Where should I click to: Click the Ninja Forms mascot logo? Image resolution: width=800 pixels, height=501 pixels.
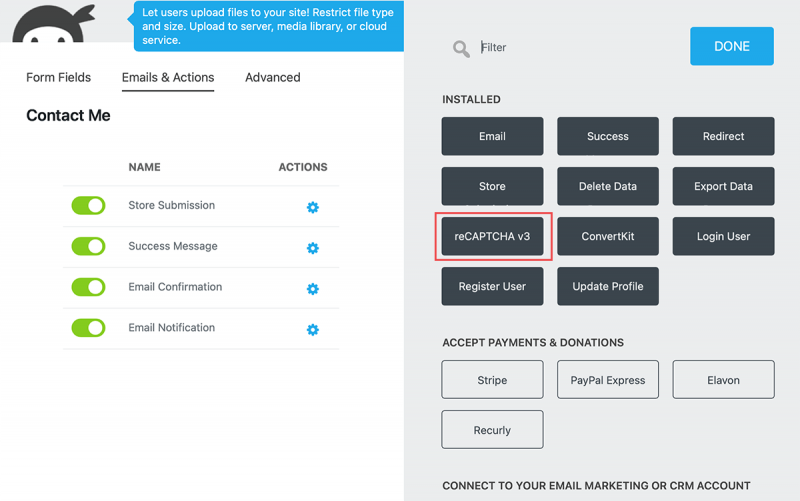(x=53, y=23)
